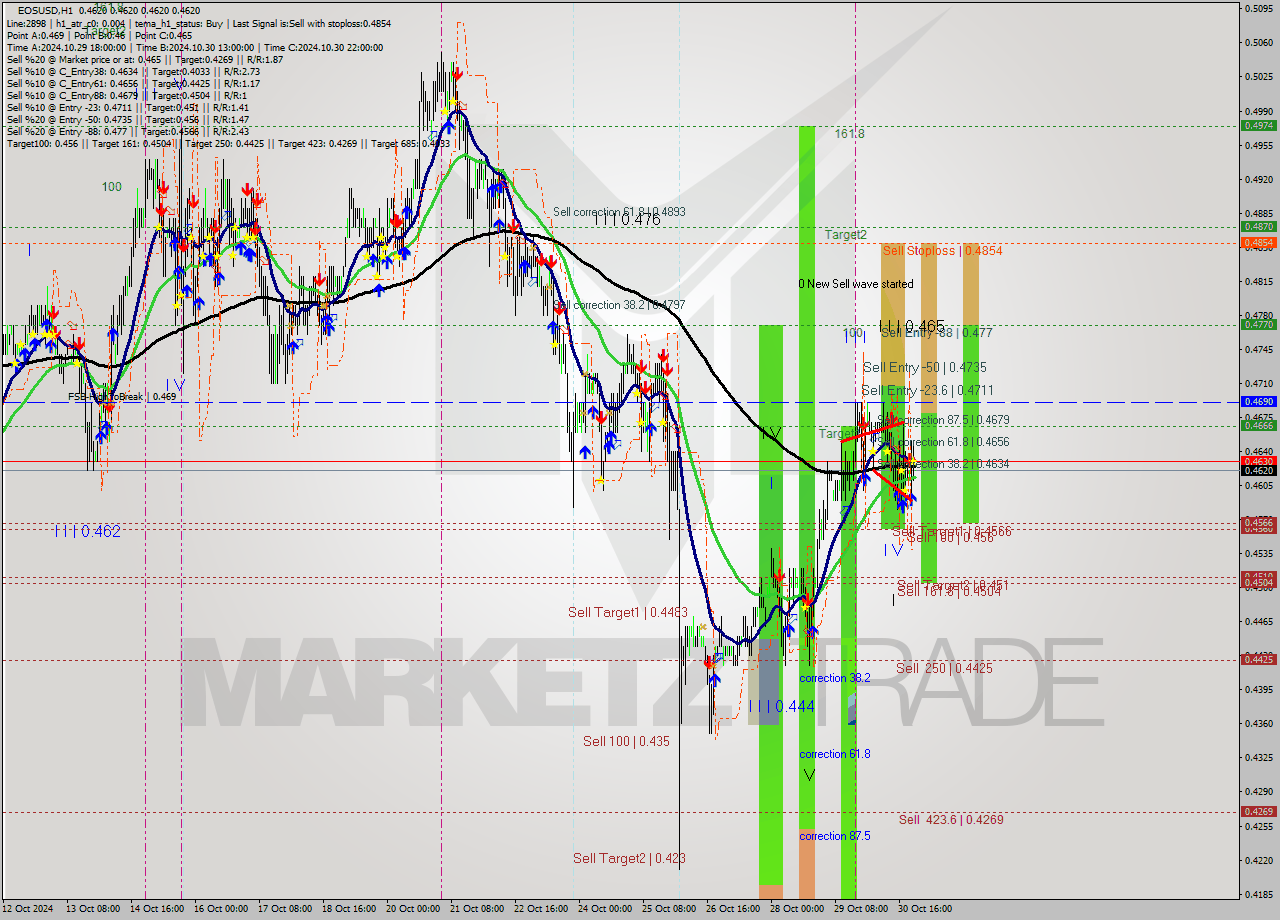
Task: Click the green 'Target2' label
Action: (845, 234)
